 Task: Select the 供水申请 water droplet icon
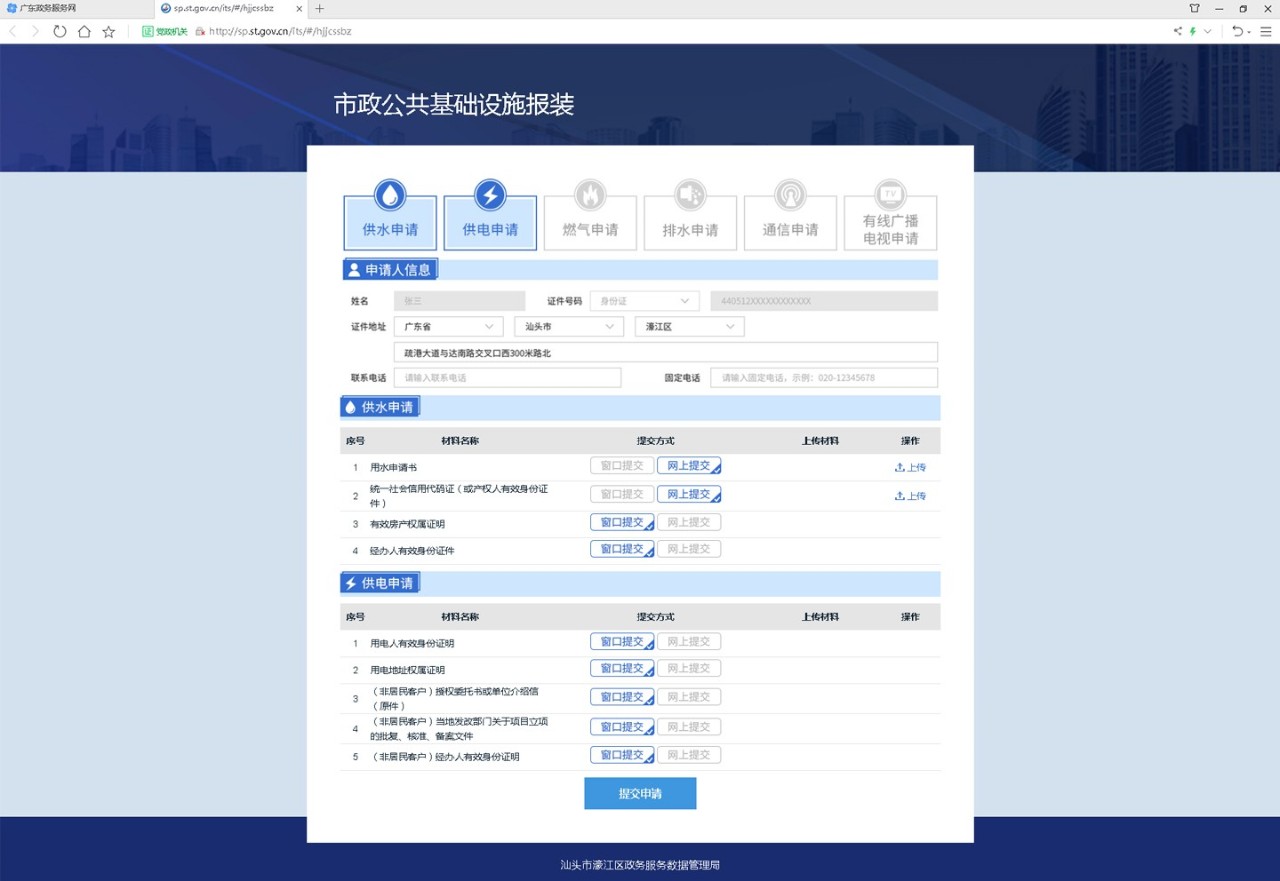click(390, 195)
